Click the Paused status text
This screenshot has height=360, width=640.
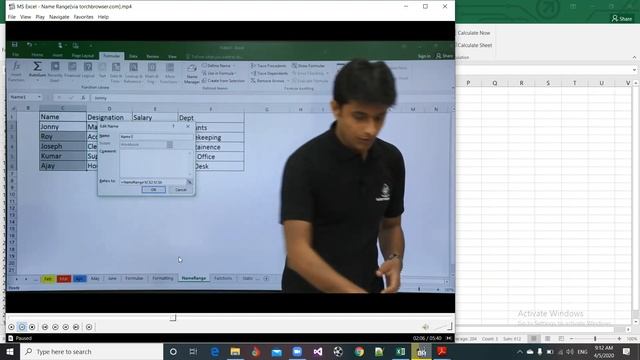[24, 338]
